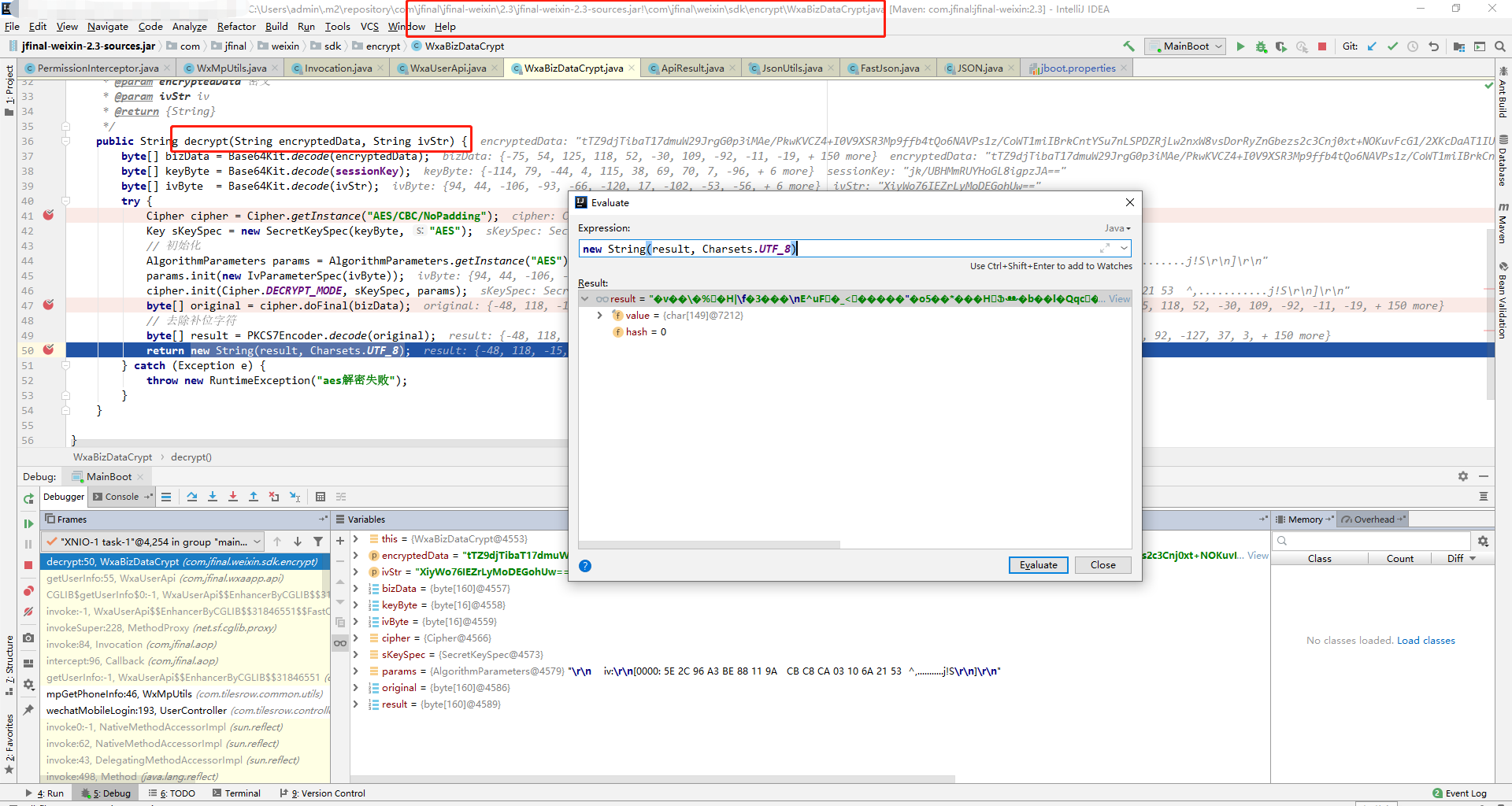Open Evaluate Expression calculator icon in debugger
Image resolution: width=1512 pixels, height=806 pixels.
[321, 497]
